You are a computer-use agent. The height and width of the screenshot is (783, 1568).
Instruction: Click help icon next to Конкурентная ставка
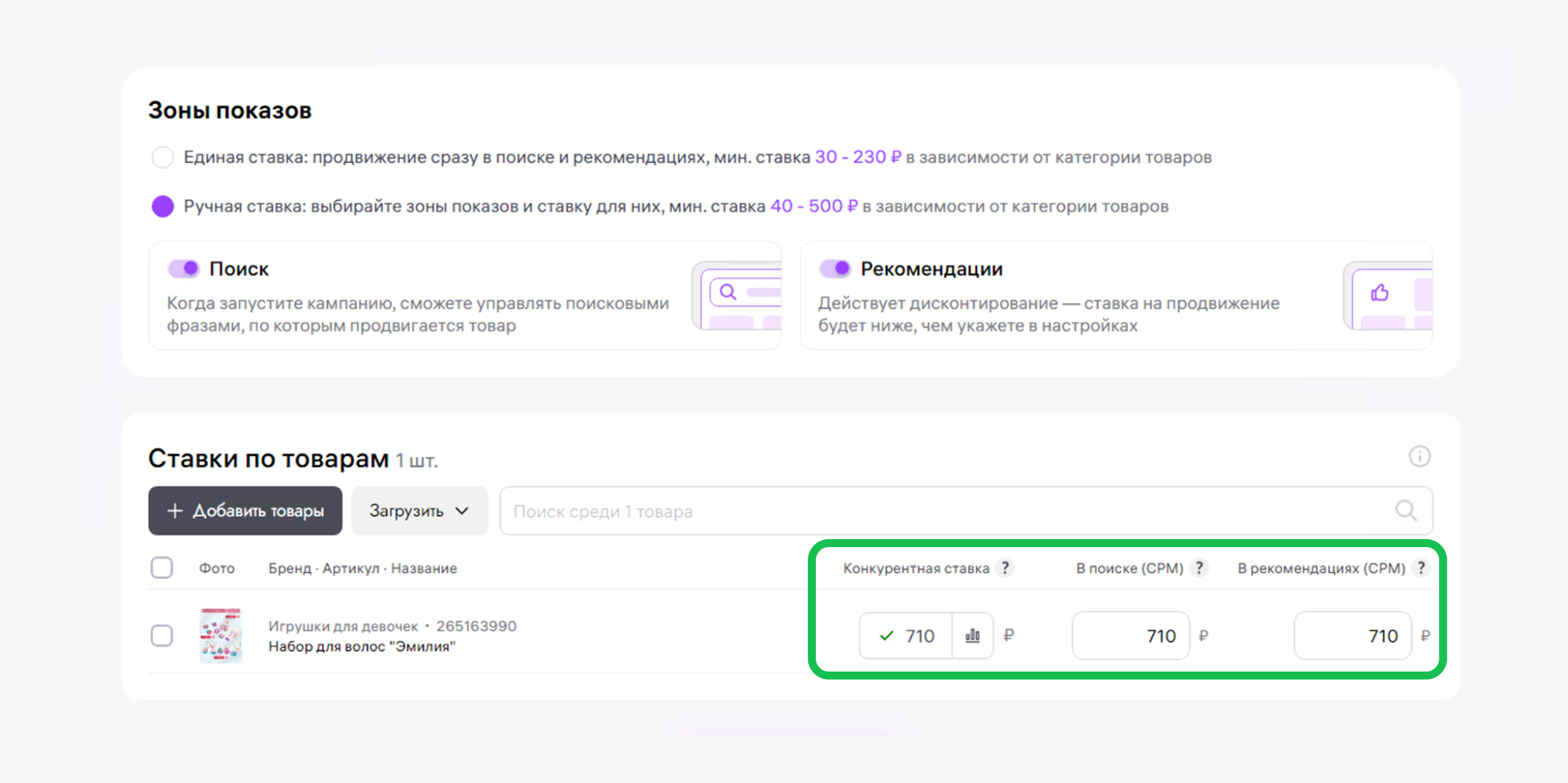click(x=1006, y=568)
